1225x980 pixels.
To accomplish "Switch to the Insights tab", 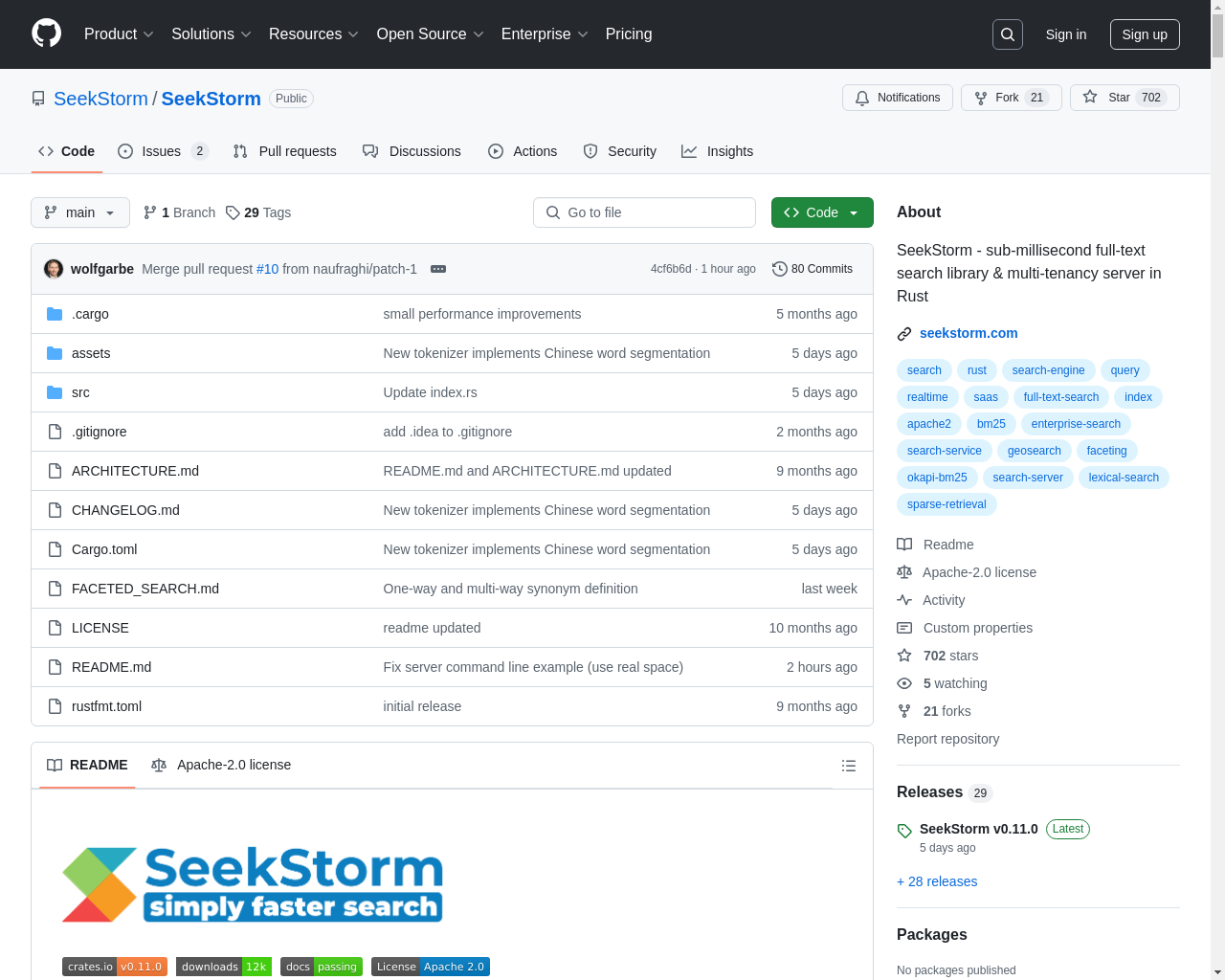I will coord(718,151).
